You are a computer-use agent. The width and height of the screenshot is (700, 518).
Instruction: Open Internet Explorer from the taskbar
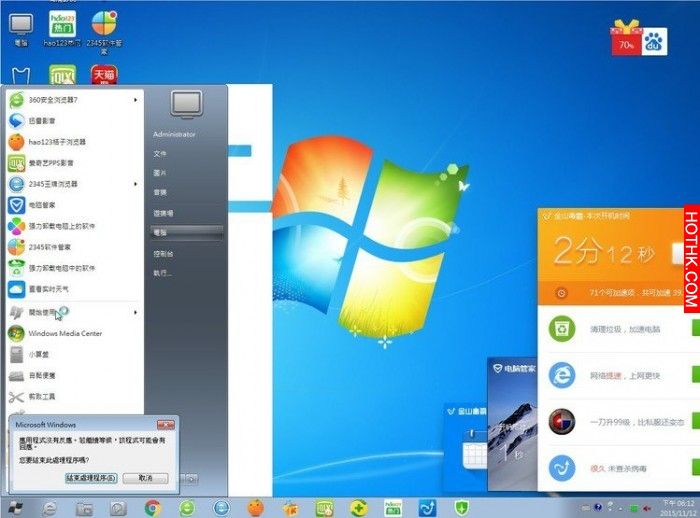49,509
